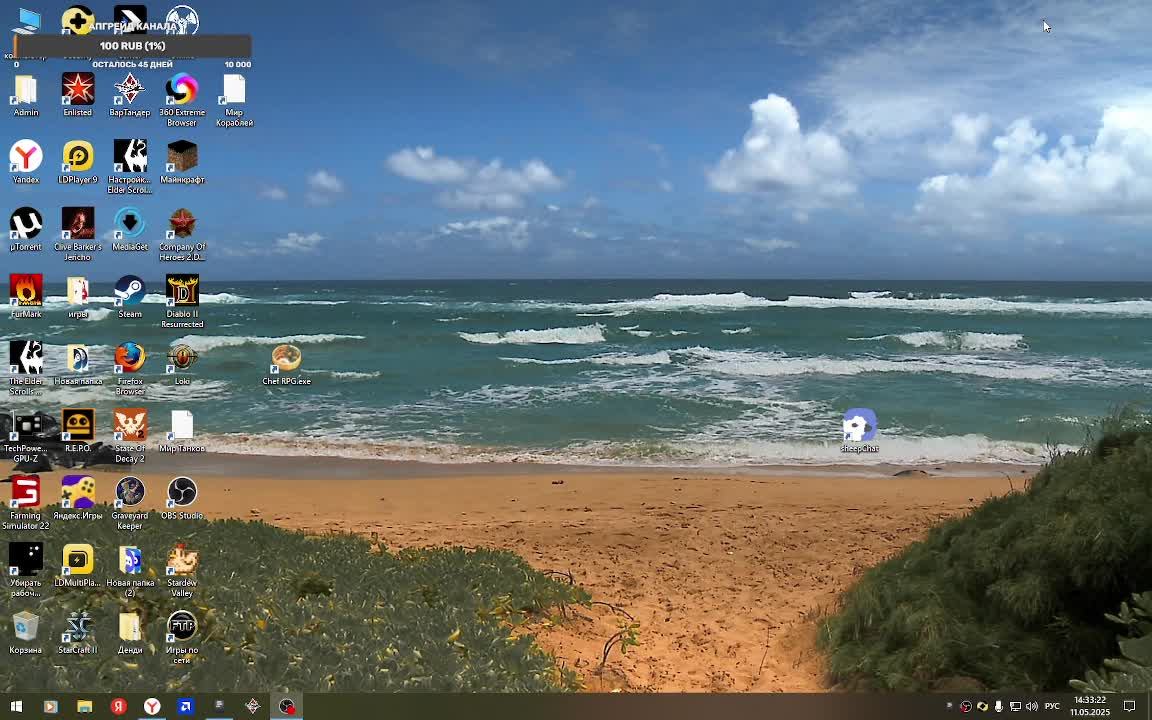Open the Windows Start menu

point(16,707)
